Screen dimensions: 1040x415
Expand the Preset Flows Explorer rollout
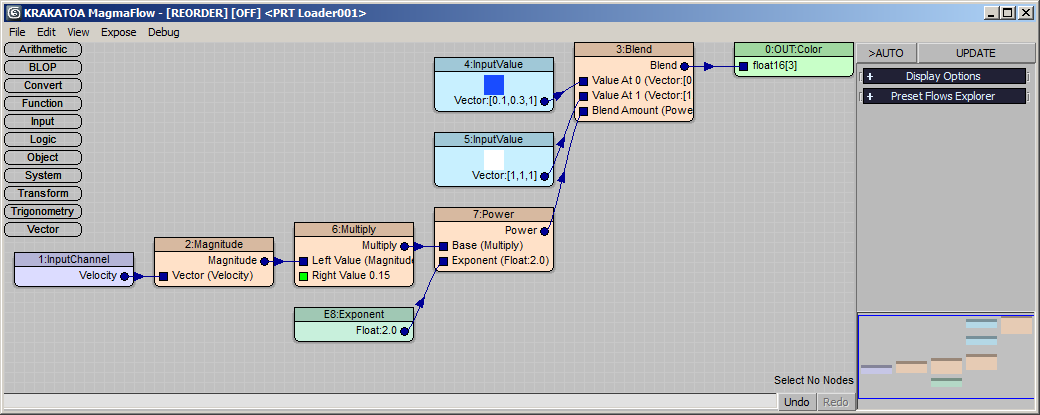943,97
